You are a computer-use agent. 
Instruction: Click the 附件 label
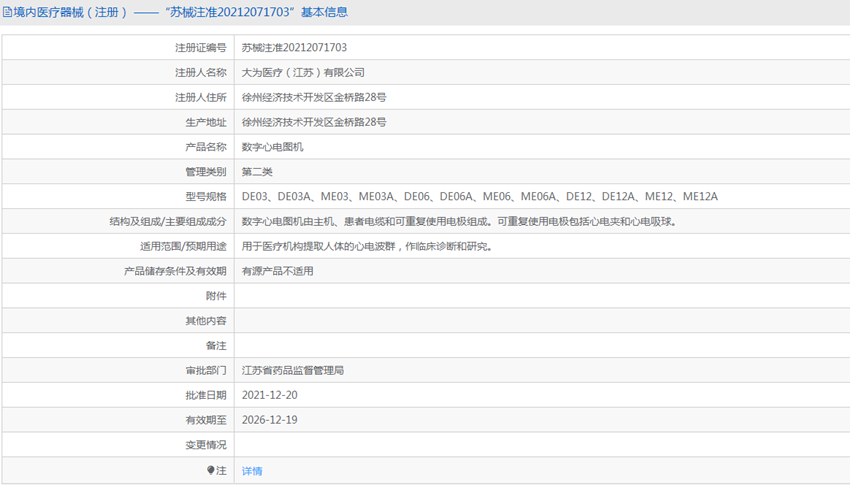click(216, 296)
